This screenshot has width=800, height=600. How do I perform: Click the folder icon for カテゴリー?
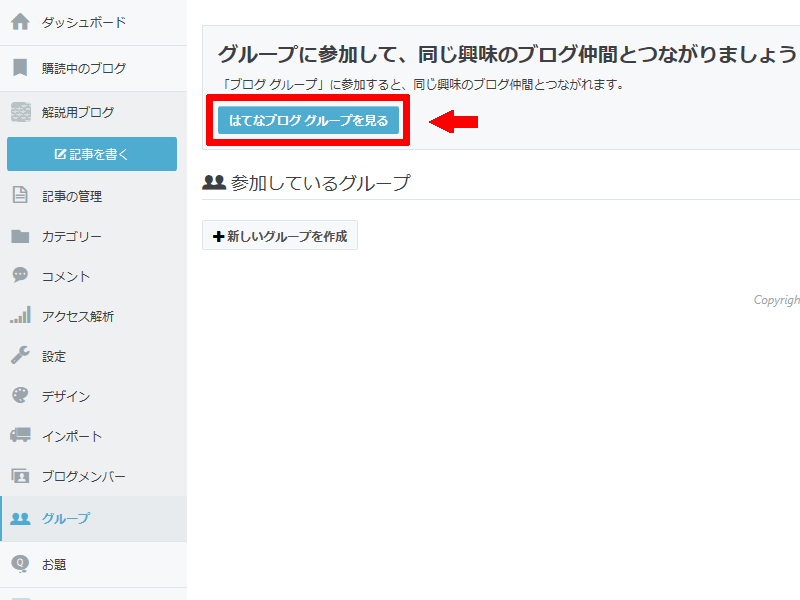point(20,236)
